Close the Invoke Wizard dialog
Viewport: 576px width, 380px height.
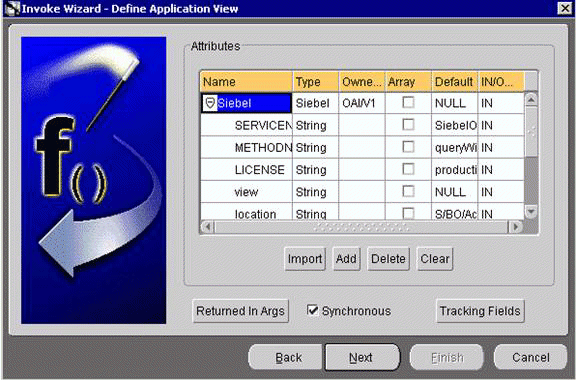[x=564, y=8]
